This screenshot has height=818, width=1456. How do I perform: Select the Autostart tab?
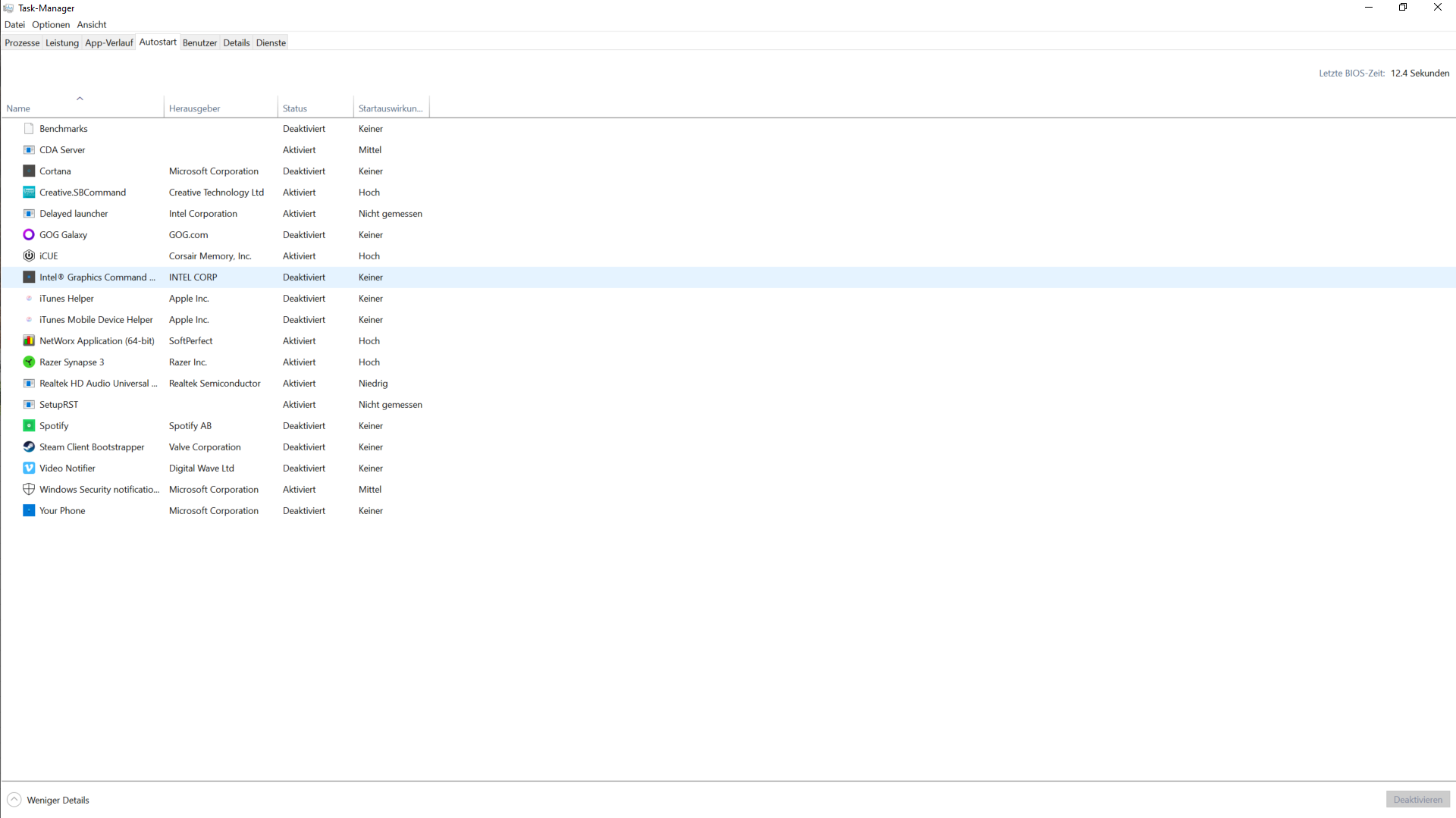click(158, 42)
